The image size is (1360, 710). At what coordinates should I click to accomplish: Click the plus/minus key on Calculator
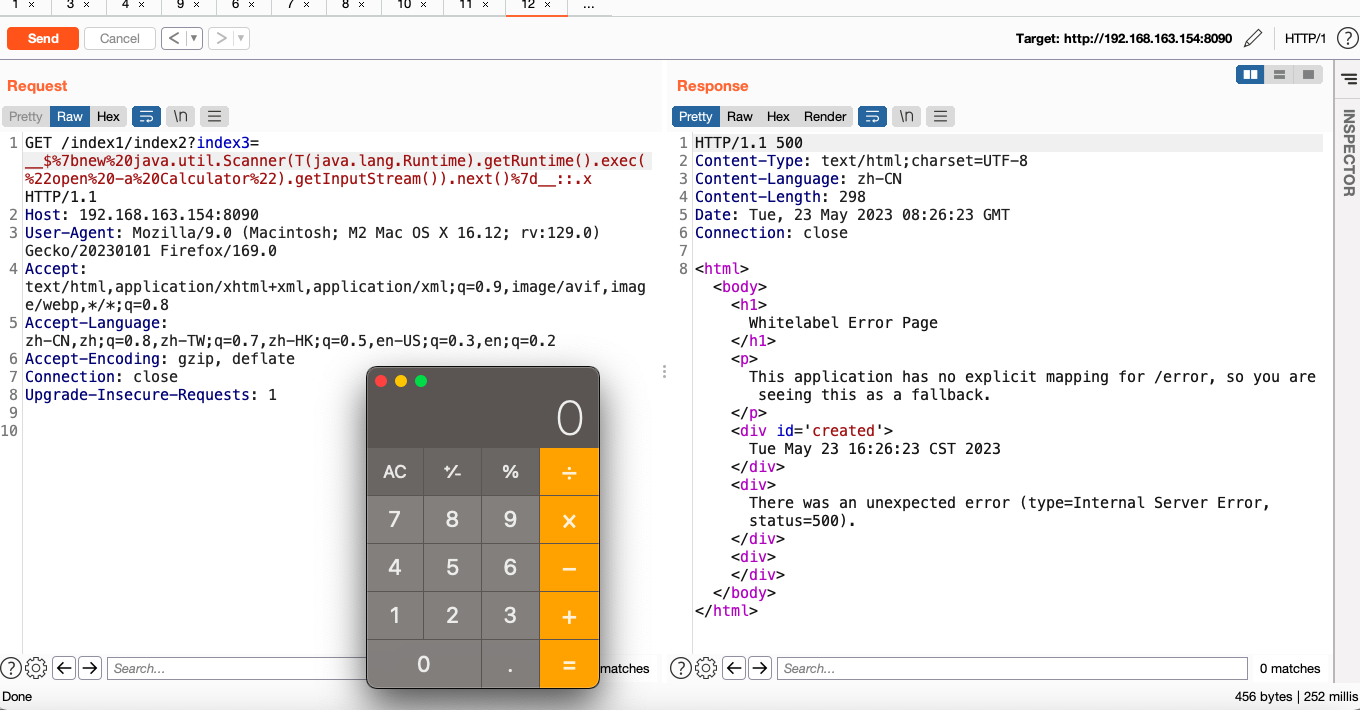click(452, 471)
